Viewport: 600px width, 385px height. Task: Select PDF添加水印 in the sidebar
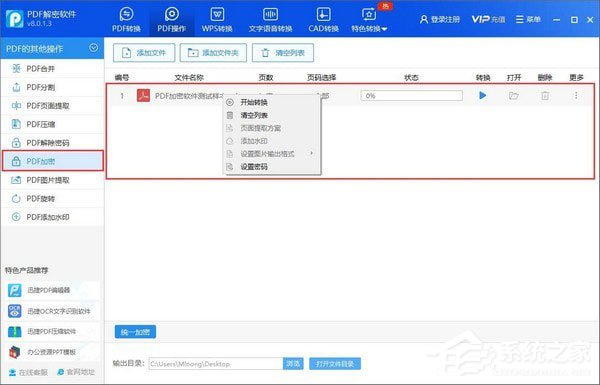point(52,217)
